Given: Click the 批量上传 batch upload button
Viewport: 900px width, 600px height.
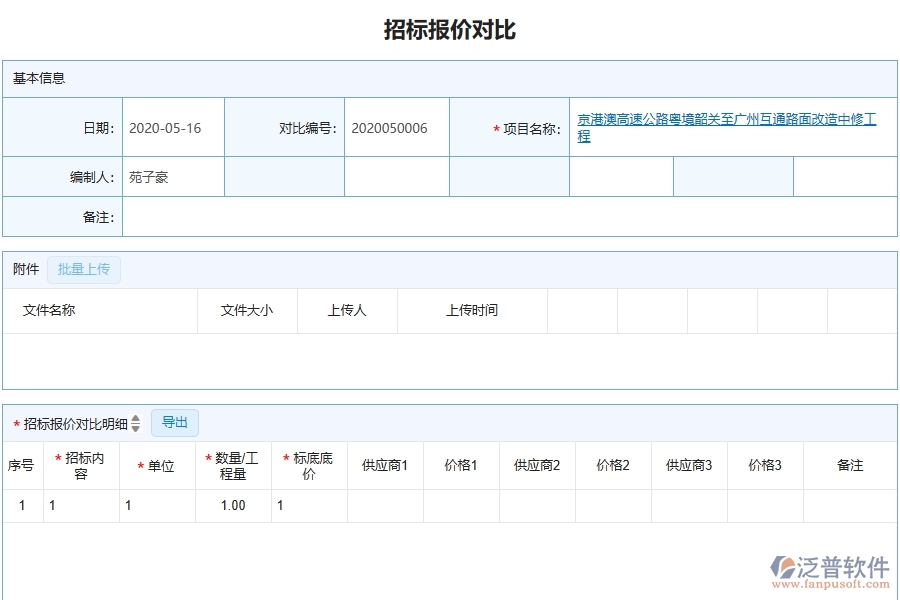Looking at the screenshot, I should (84, 269).
